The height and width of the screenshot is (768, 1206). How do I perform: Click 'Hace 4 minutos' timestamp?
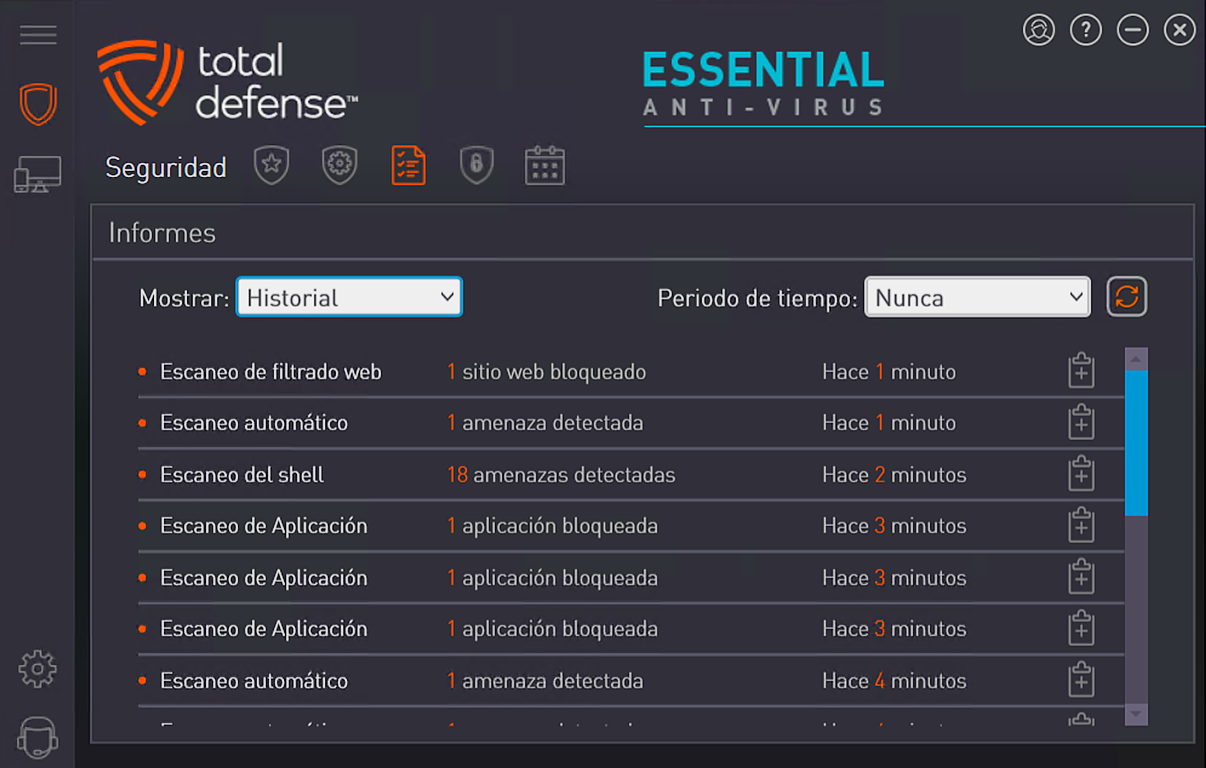coord(894,681)
